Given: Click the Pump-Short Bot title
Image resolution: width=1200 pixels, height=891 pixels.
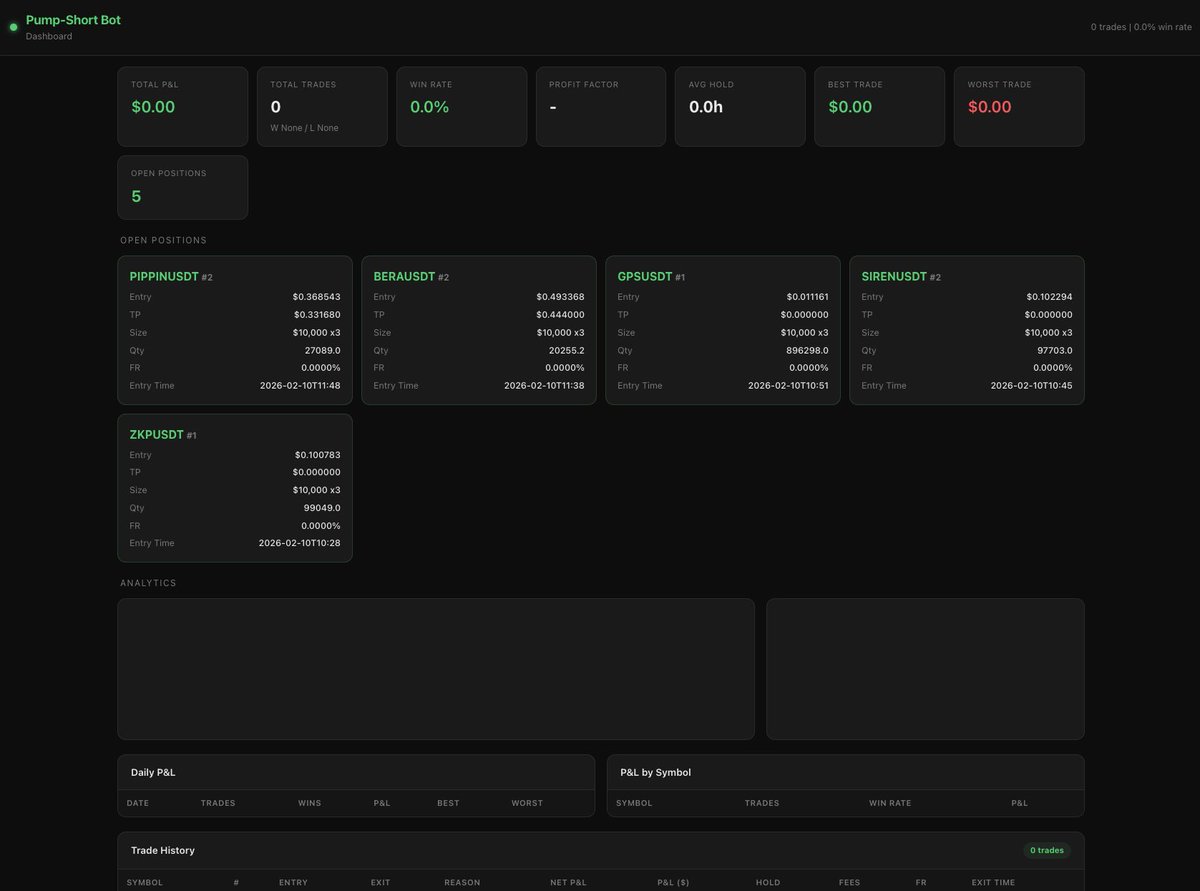Looking at the screenshot, I should click(x=72, y=19).
